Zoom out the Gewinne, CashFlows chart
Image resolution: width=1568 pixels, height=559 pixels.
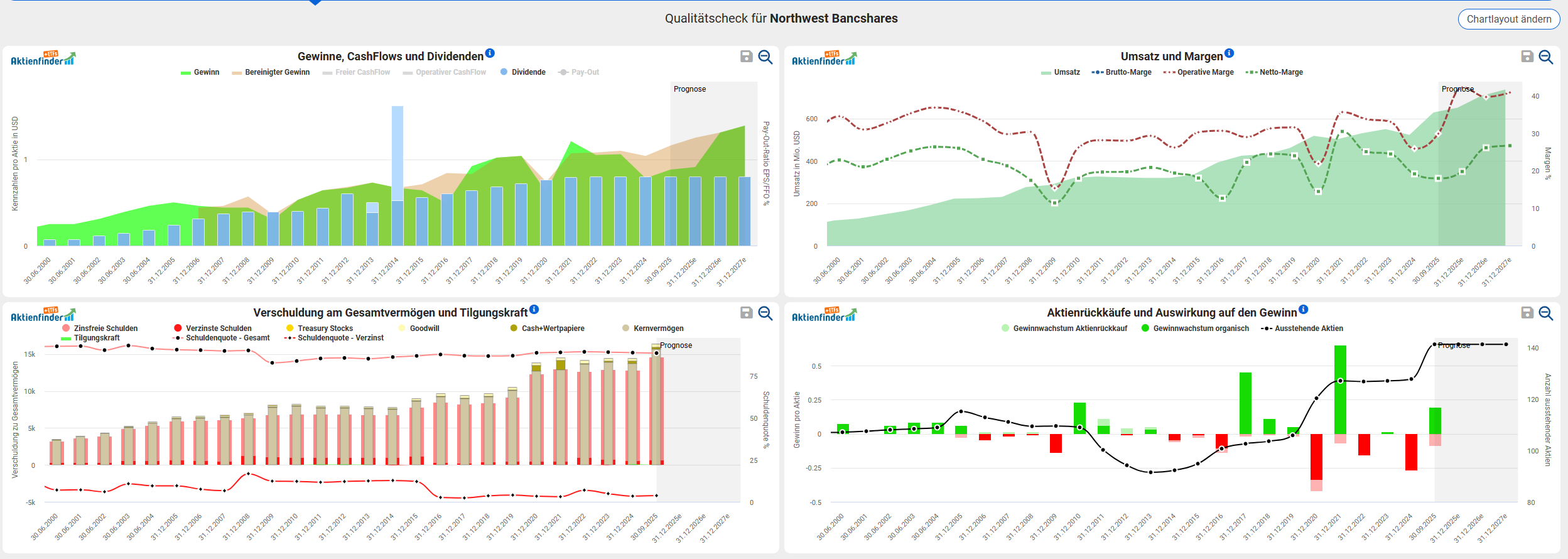pos(765,57)
